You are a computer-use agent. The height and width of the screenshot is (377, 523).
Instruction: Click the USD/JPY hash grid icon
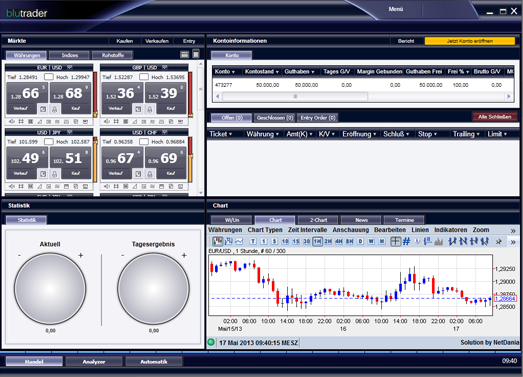(21, 186)
